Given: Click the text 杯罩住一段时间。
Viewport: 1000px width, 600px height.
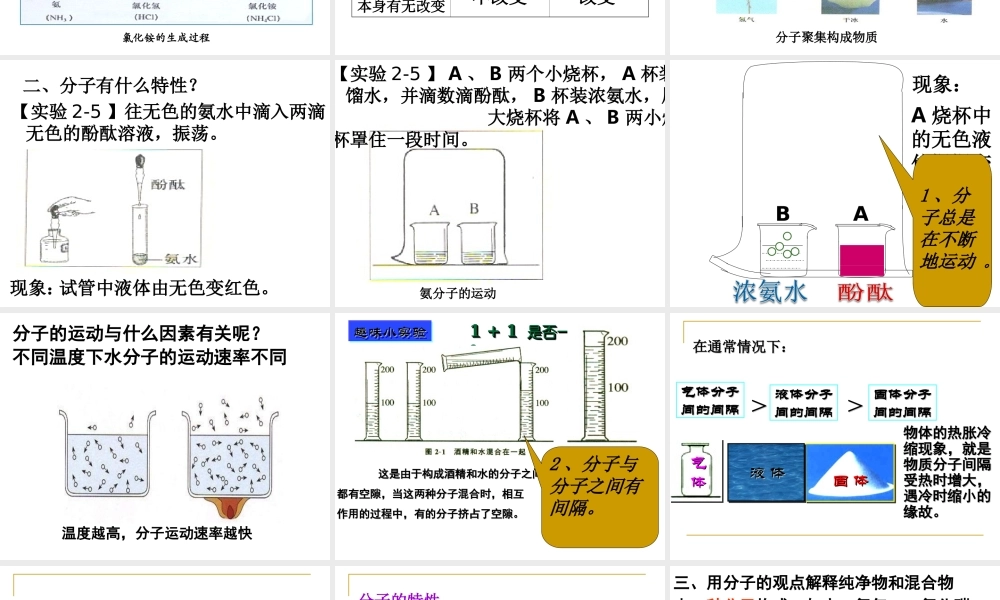Looking at the screenshot, I should [x=404, y=140].
